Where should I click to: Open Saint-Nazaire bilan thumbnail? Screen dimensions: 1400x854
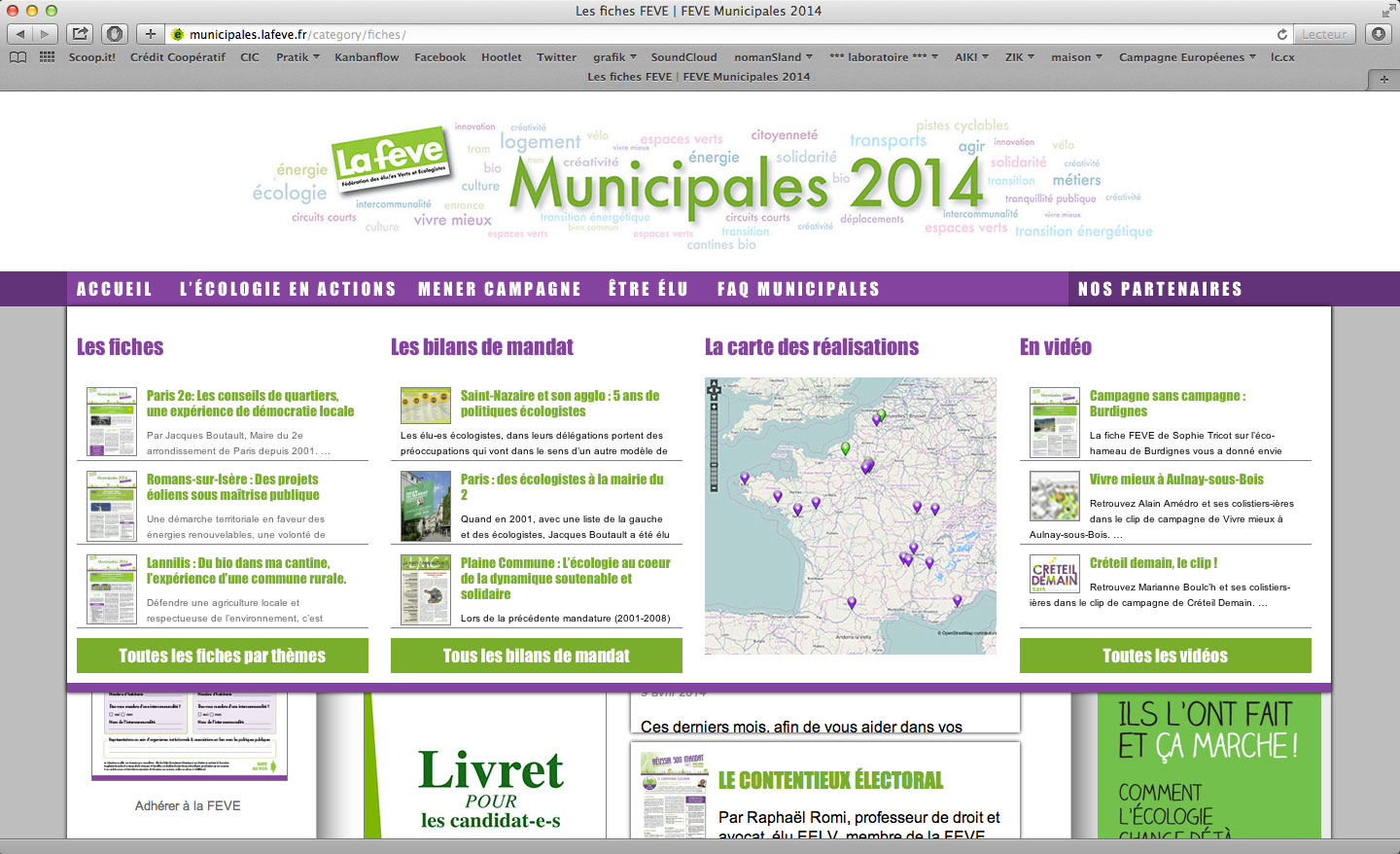coord(426,405)
